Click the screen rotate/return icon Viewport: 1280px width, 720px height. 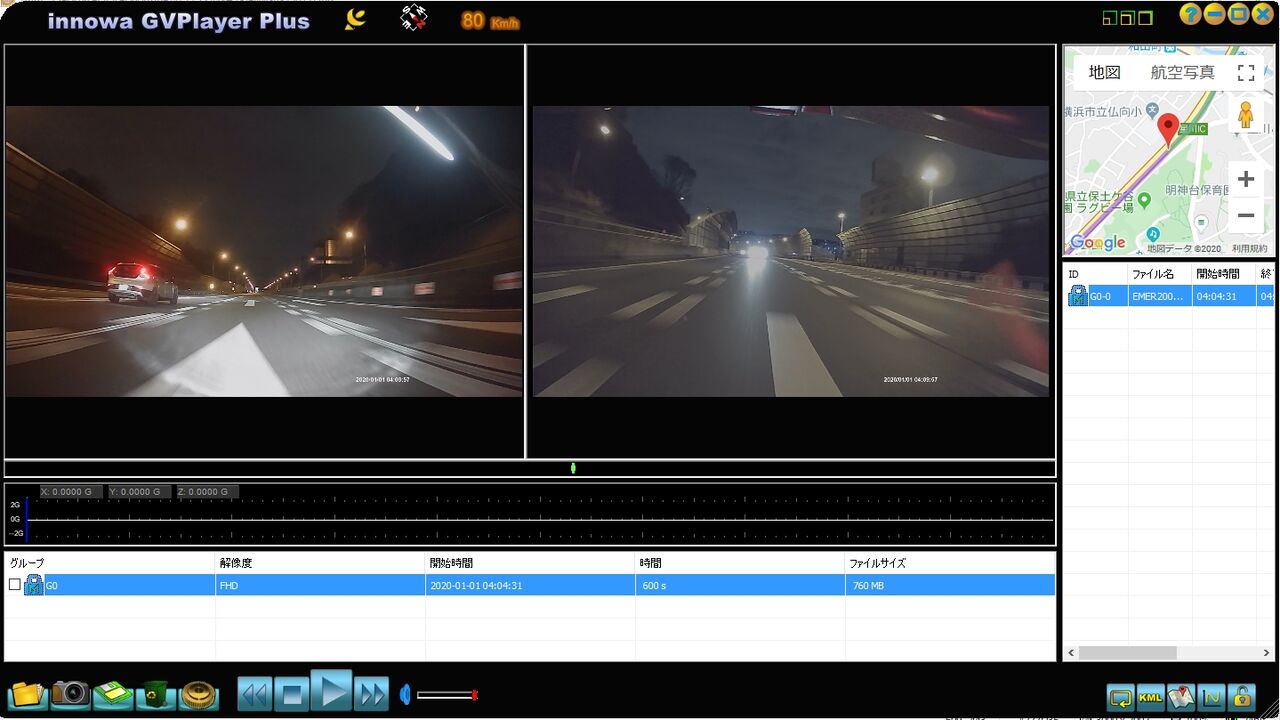[x=1121, y=697]
